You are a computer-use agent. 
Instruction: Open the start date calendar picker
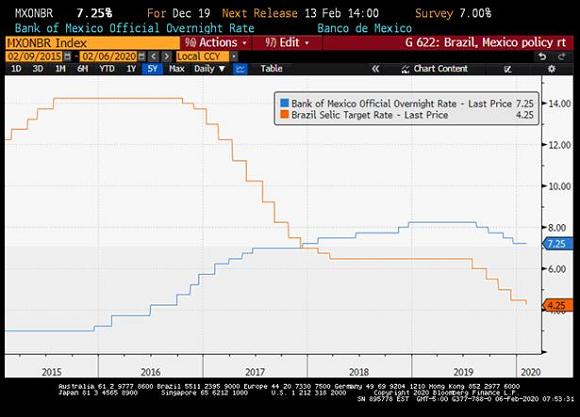tap(67, 57)
